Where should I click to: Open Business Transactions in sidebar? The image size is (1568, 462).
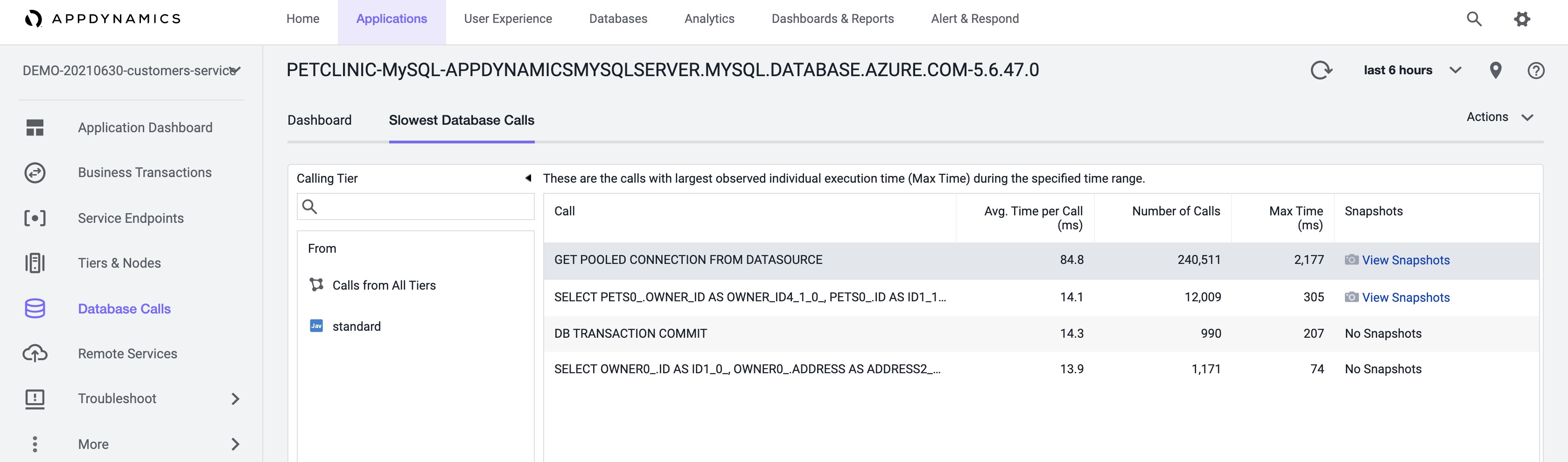pyautogui.click(x=144, y=172)
